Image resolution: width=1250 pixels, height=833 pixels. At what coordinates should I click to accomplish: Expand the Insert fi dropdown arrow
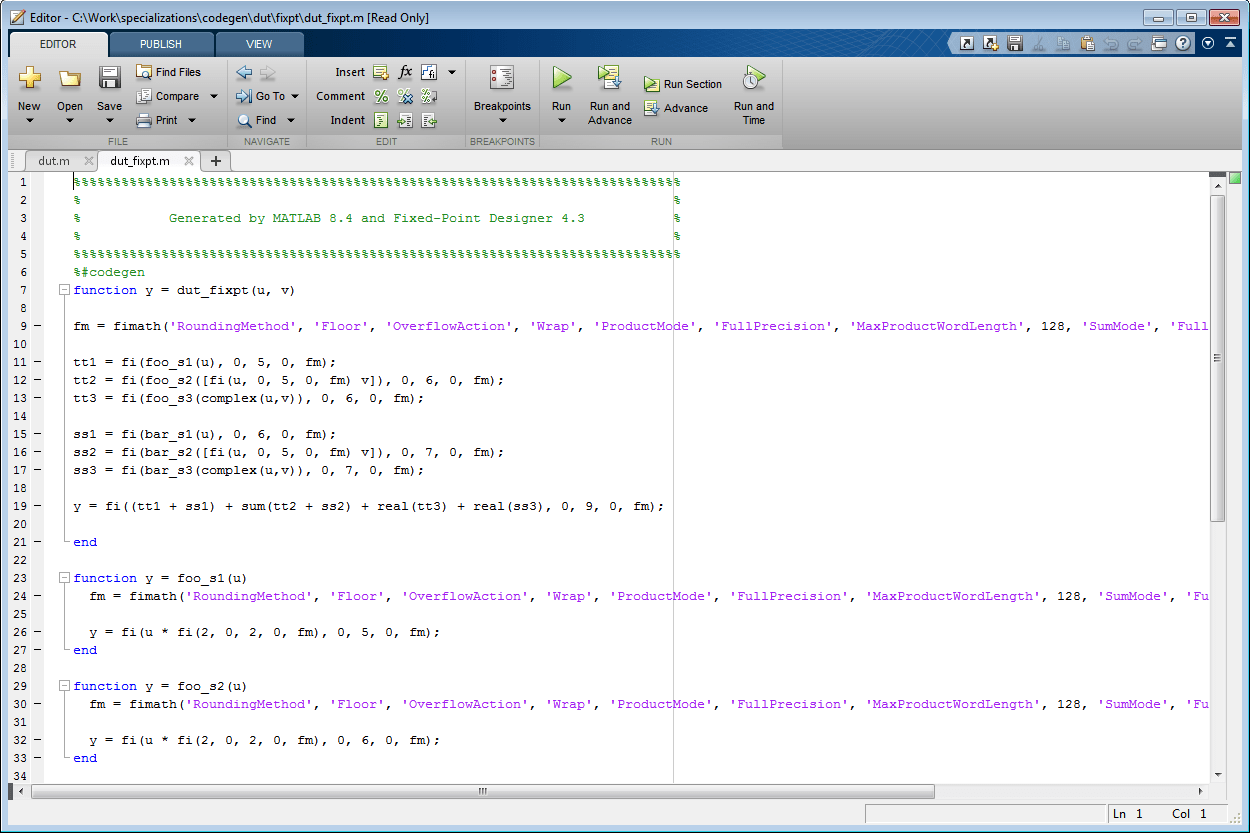click(452, 72)
